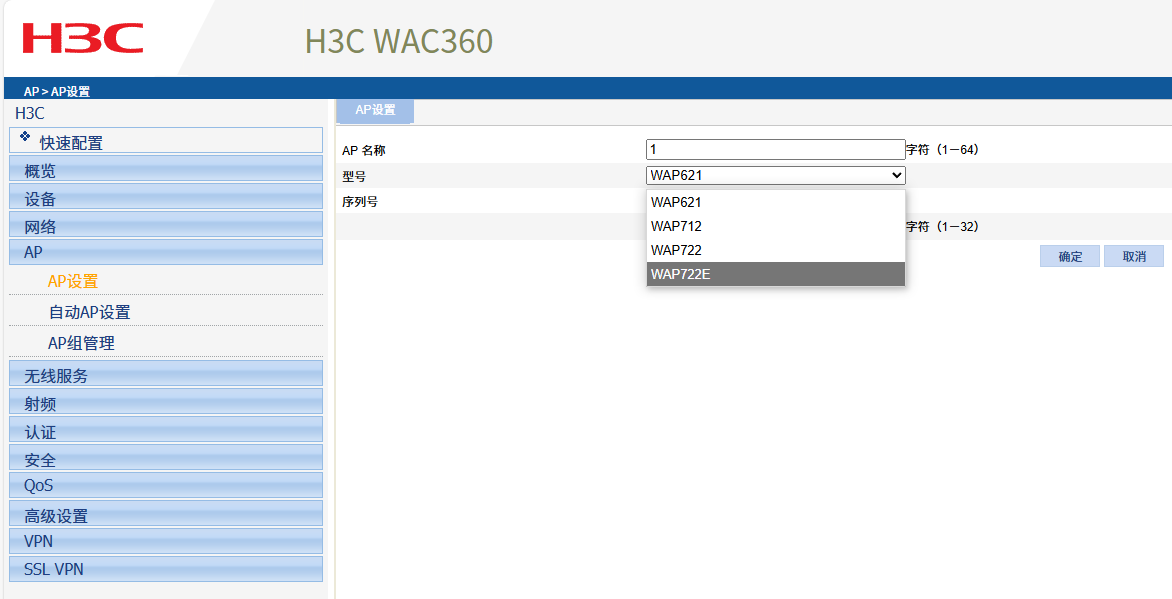1172x599 pixels.
Task: Expand the 概览 overview section
Action: click(166, 169)
